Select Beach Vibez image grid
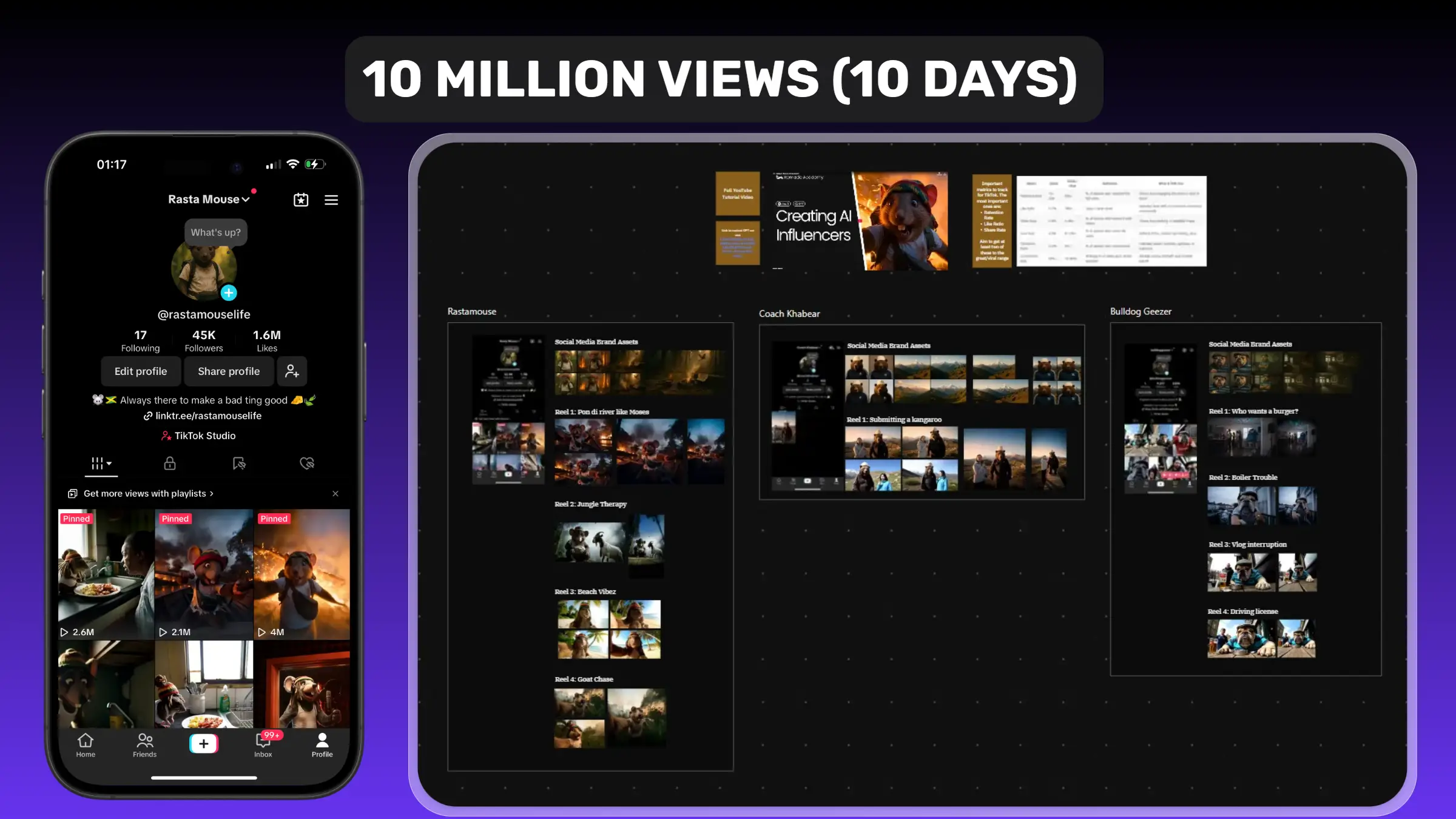The width and height of the screenshot is (1456, 819). pyautogui.click(x=609, y=629)
